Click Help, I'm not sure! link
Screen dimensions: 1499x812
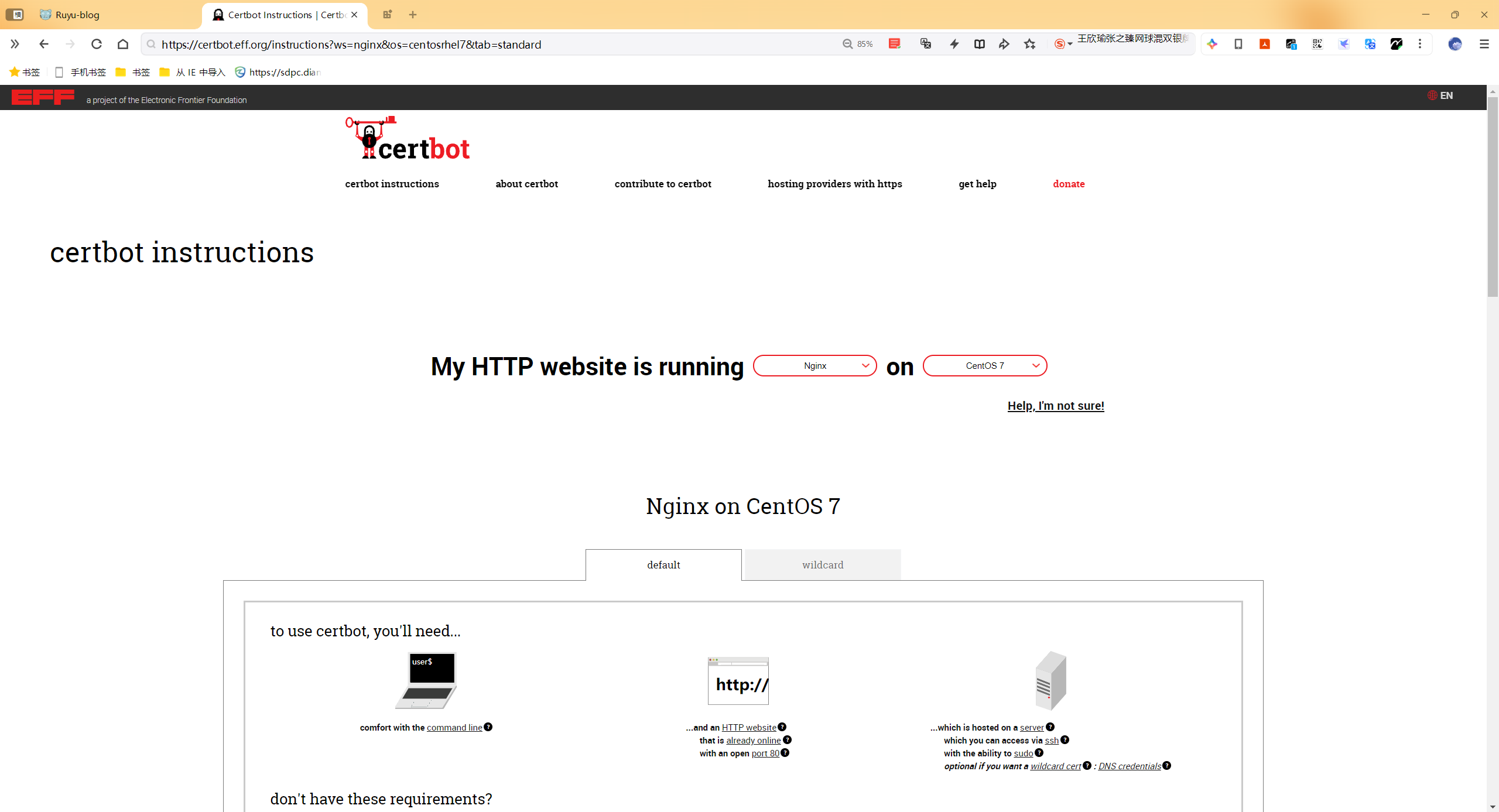[1056, 406]
